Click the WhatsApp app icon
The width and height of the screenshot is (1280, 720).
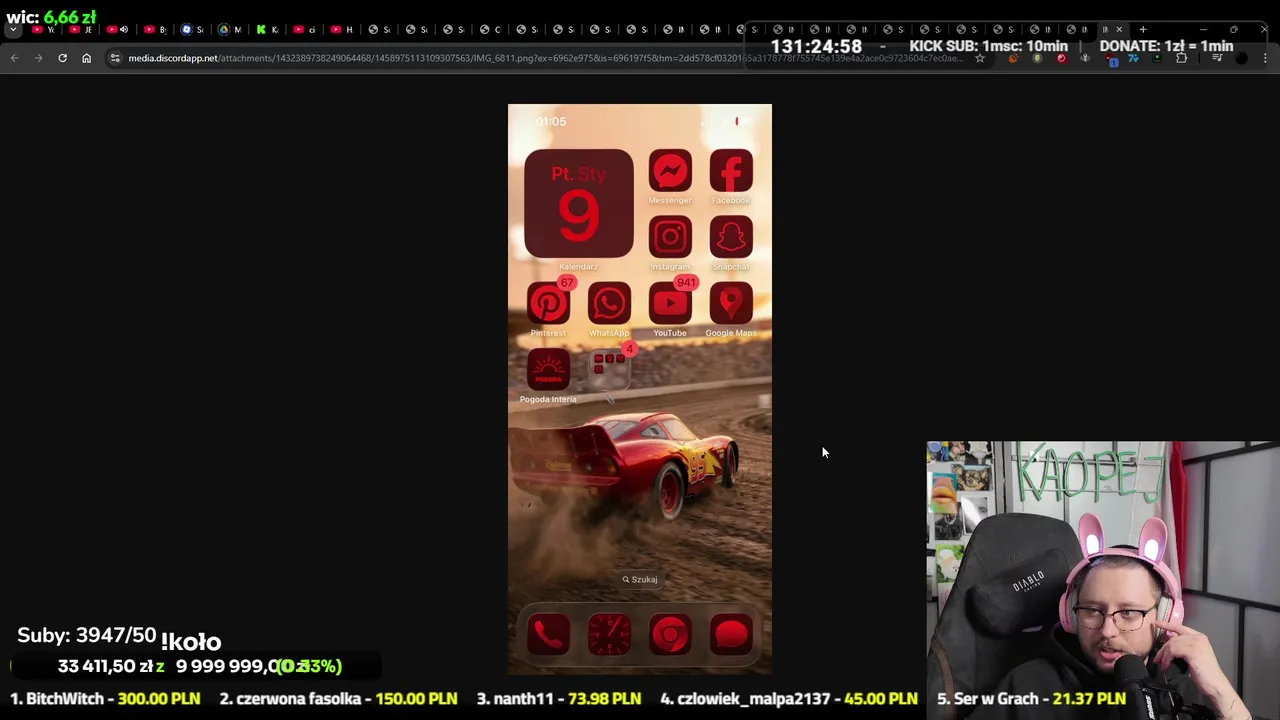click(x=609, y=303)
